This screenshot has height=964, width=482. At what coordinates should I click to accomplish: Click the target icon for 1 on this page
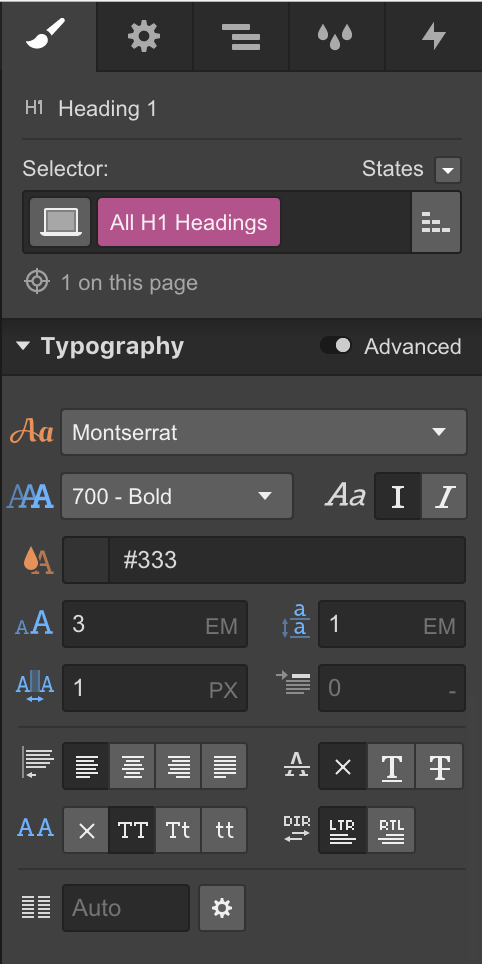[37, 282]
